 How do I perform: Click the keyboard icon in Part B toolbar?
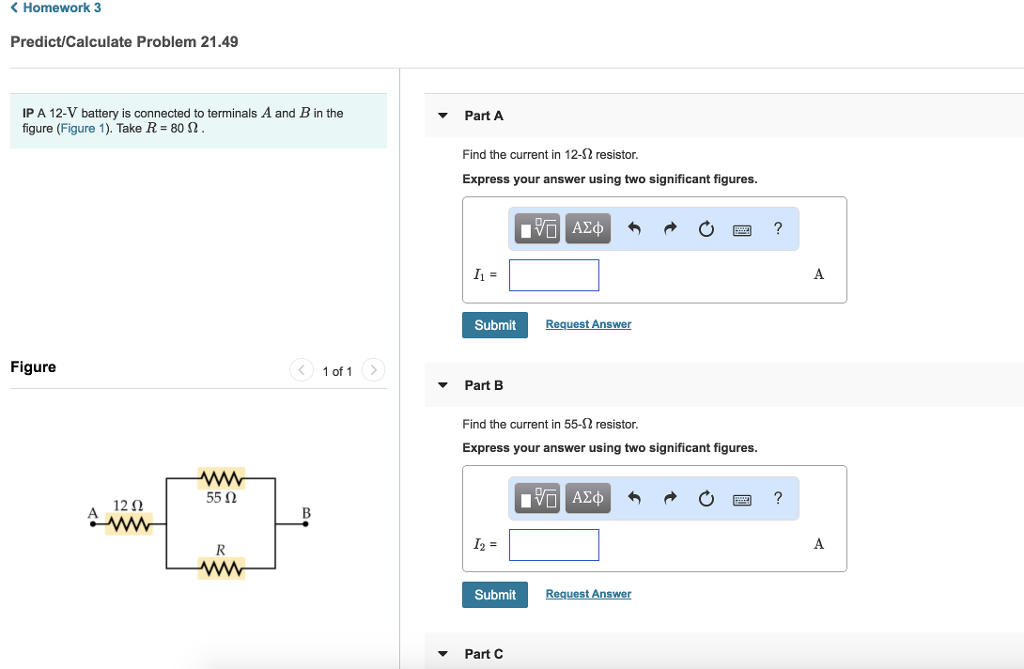click(741, 498)
